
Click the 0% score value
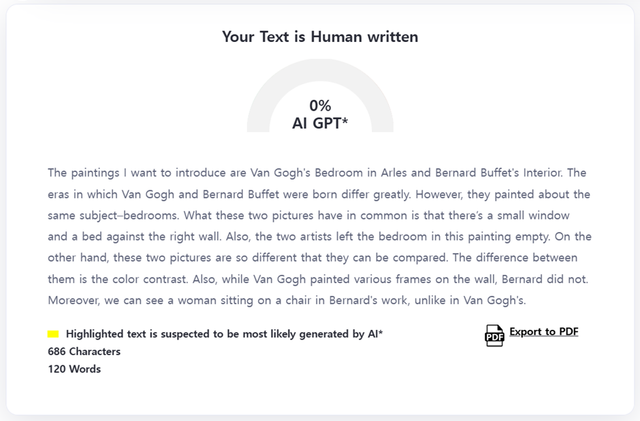(320, 105)
